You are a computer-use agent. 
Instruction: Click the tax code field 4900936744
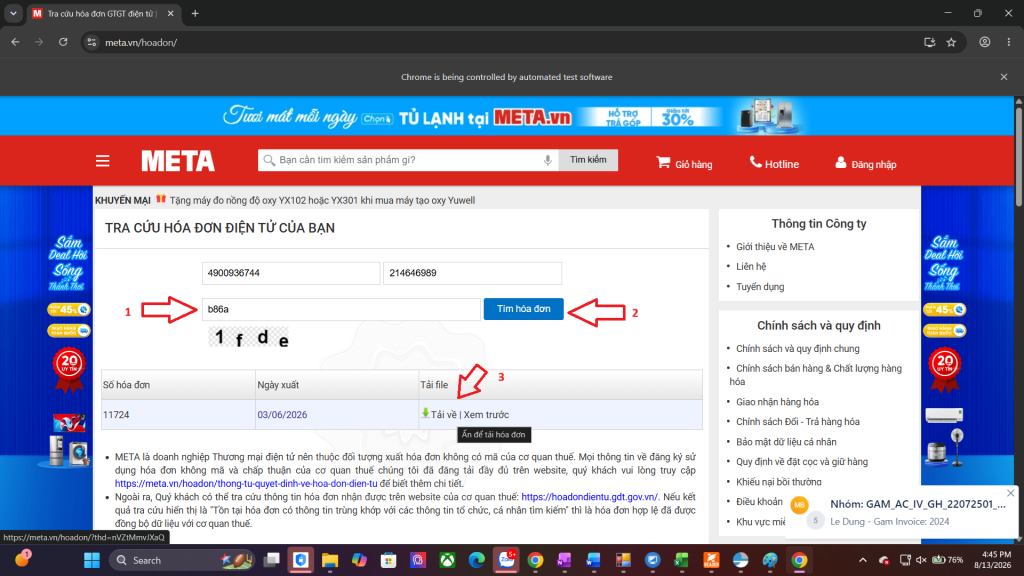click(291, 273)
